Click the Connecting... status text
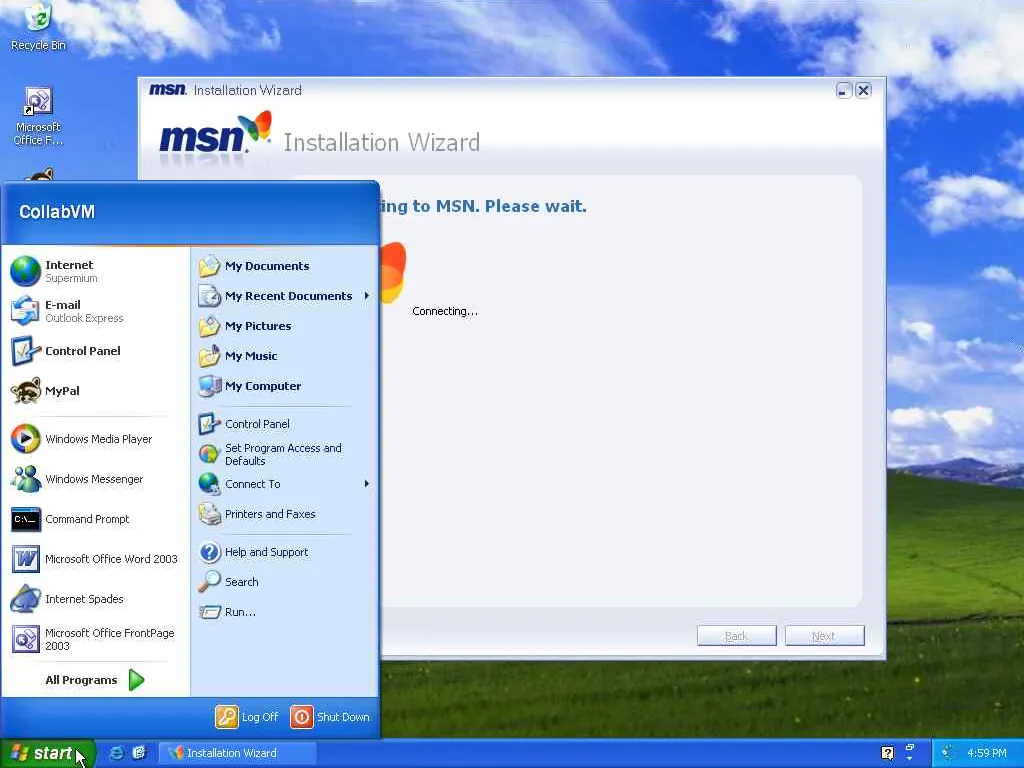The image size is (1024, 768). (445, 312)
